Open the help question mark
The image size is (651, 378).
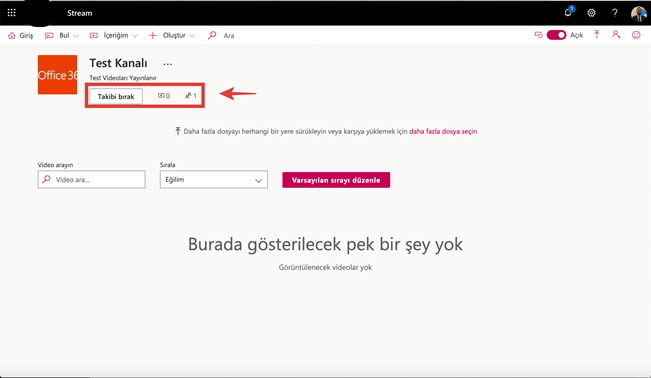[614, 13]
